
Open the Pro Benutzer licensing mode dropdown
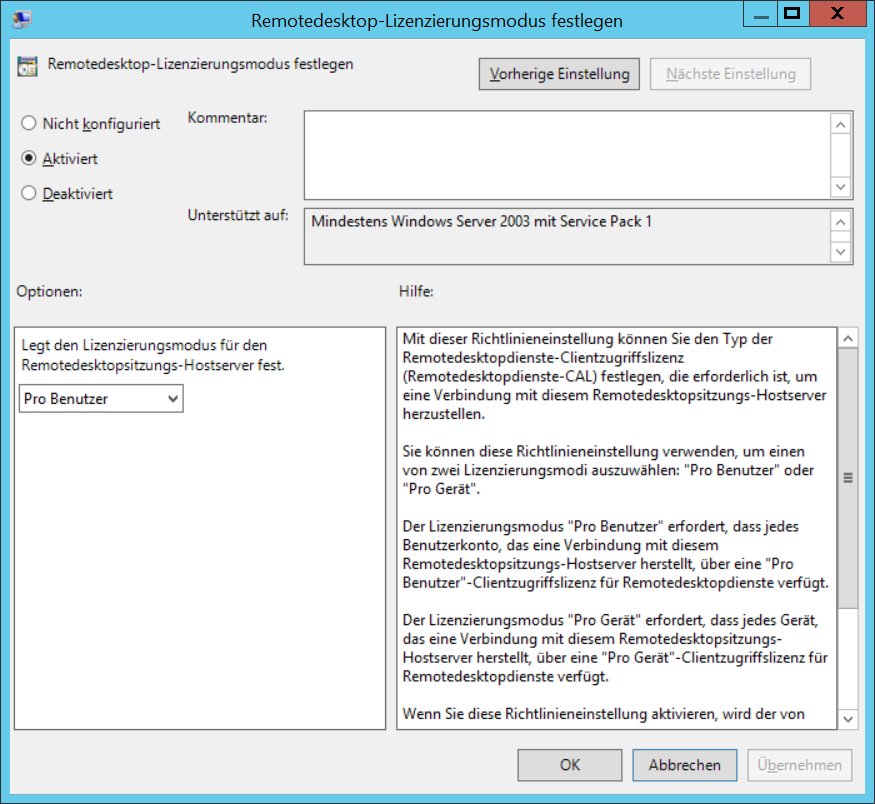pyautogui.click(x=101, y=399)
